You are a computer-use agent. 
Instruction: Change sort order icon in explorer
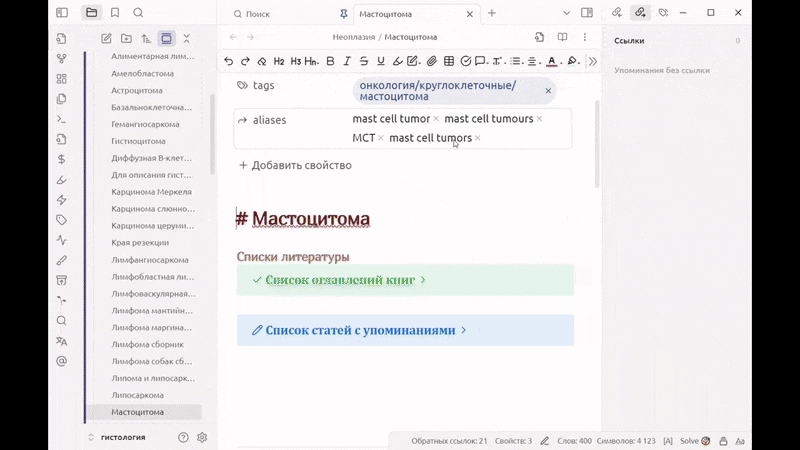pyautogui.click(x=146, y=38)
